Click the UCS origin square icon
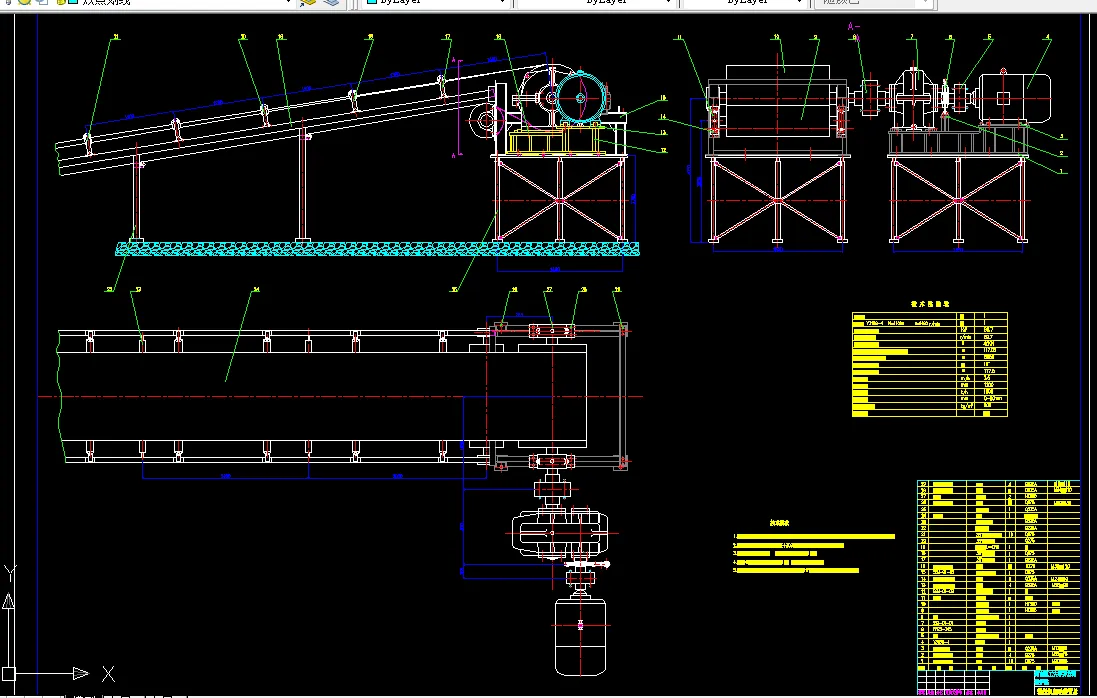This screenshot has width=1097, height=698. pos(8,674)
